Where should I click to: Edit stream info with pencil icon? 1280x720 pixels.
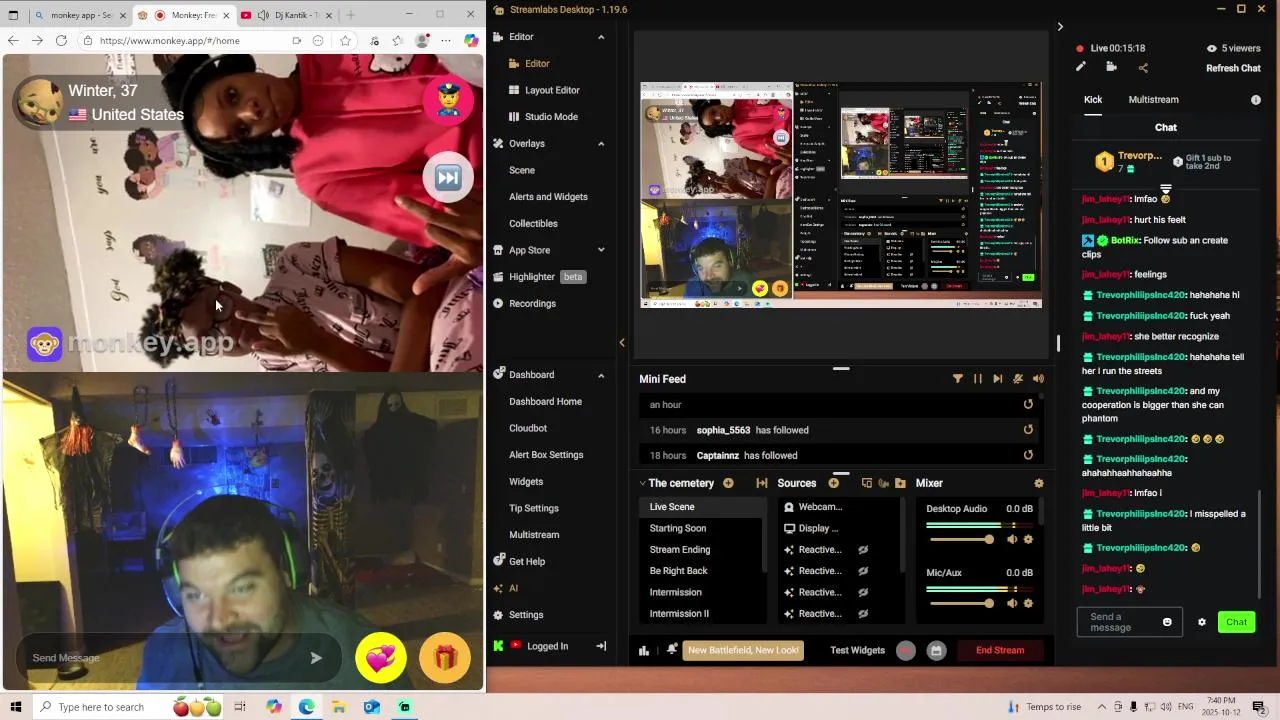(1080, 67)
